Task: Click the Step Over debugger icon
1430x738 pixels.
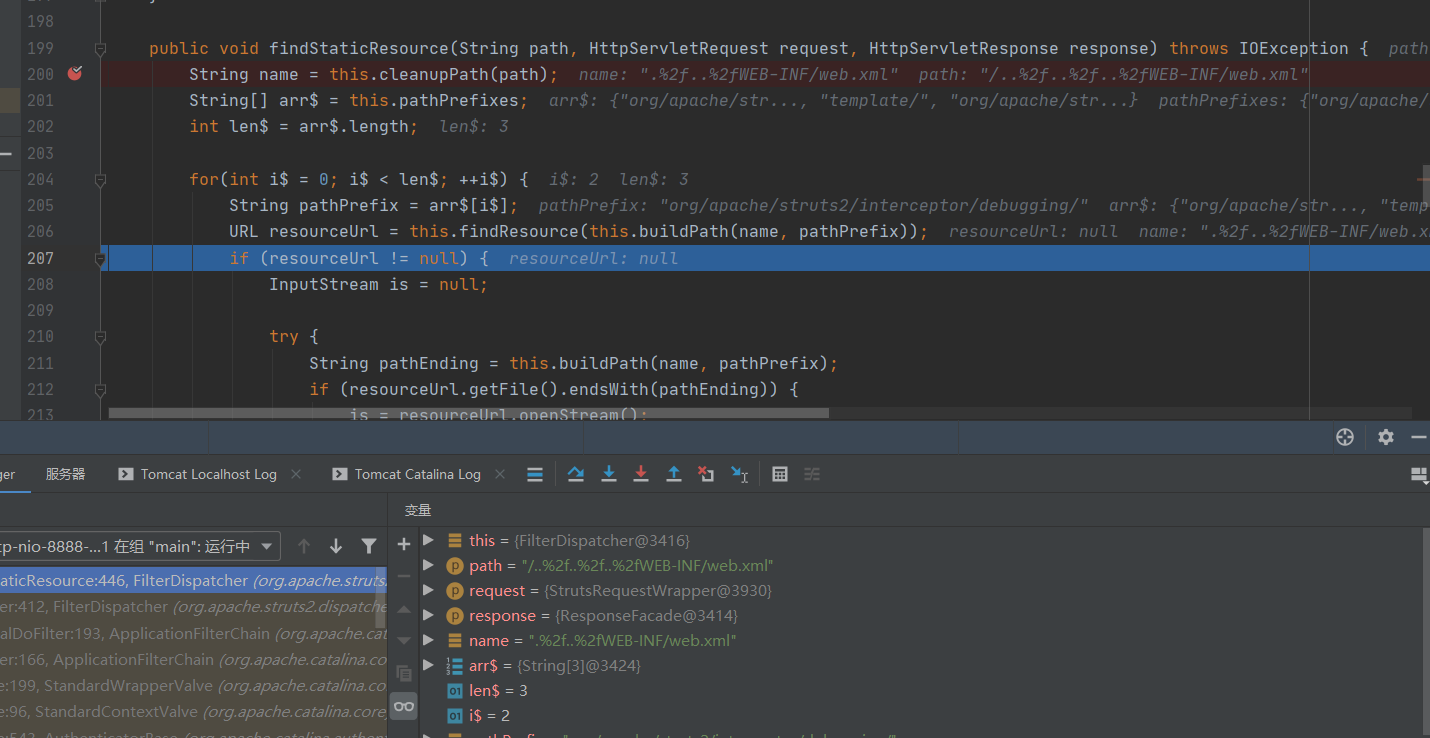Action: [575, 474]
